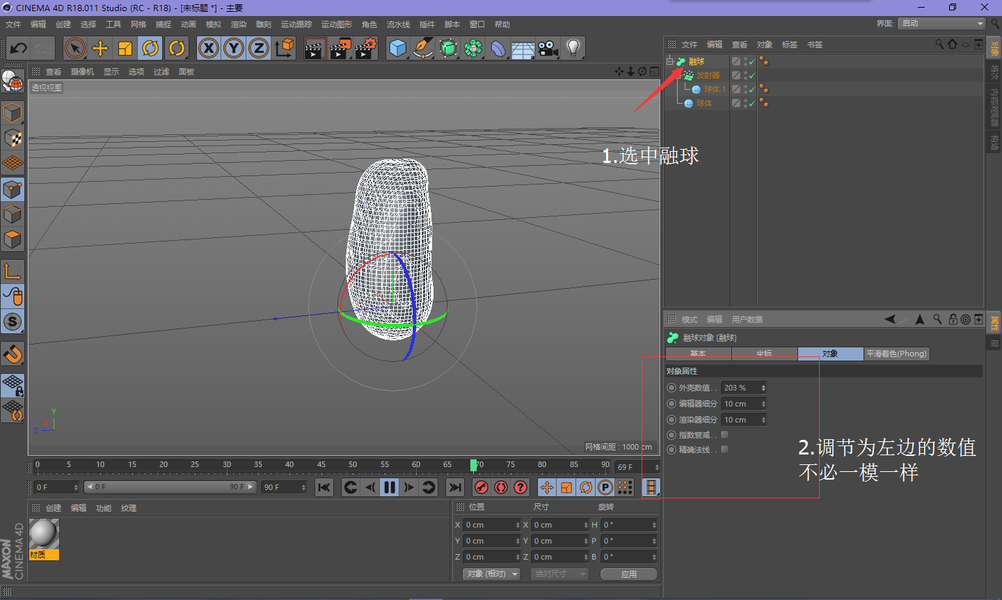Select the 球体.1 object row

pos(714,89)
